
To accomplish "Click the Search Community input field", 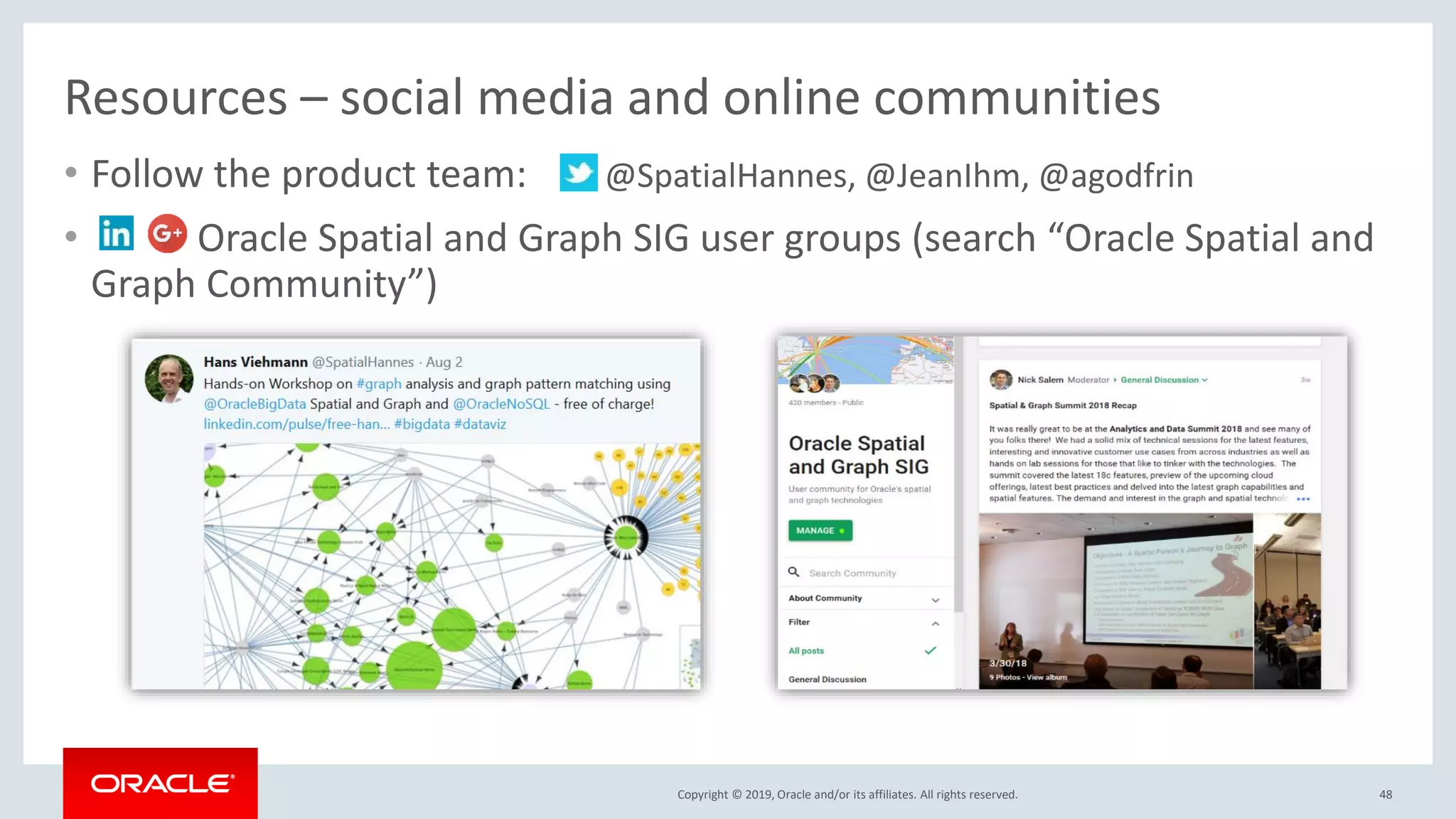I will click(x=852, y=573).
